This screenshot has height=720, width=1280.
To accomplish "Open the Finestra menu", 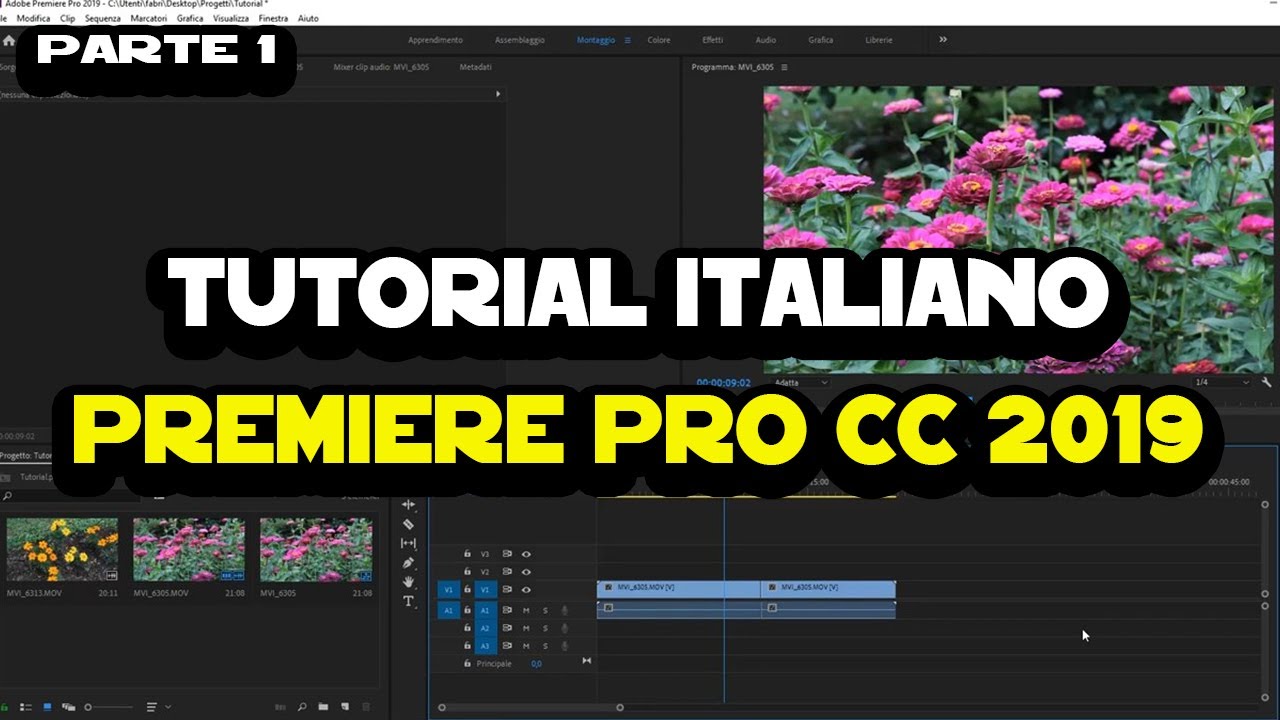I will 273,18.
